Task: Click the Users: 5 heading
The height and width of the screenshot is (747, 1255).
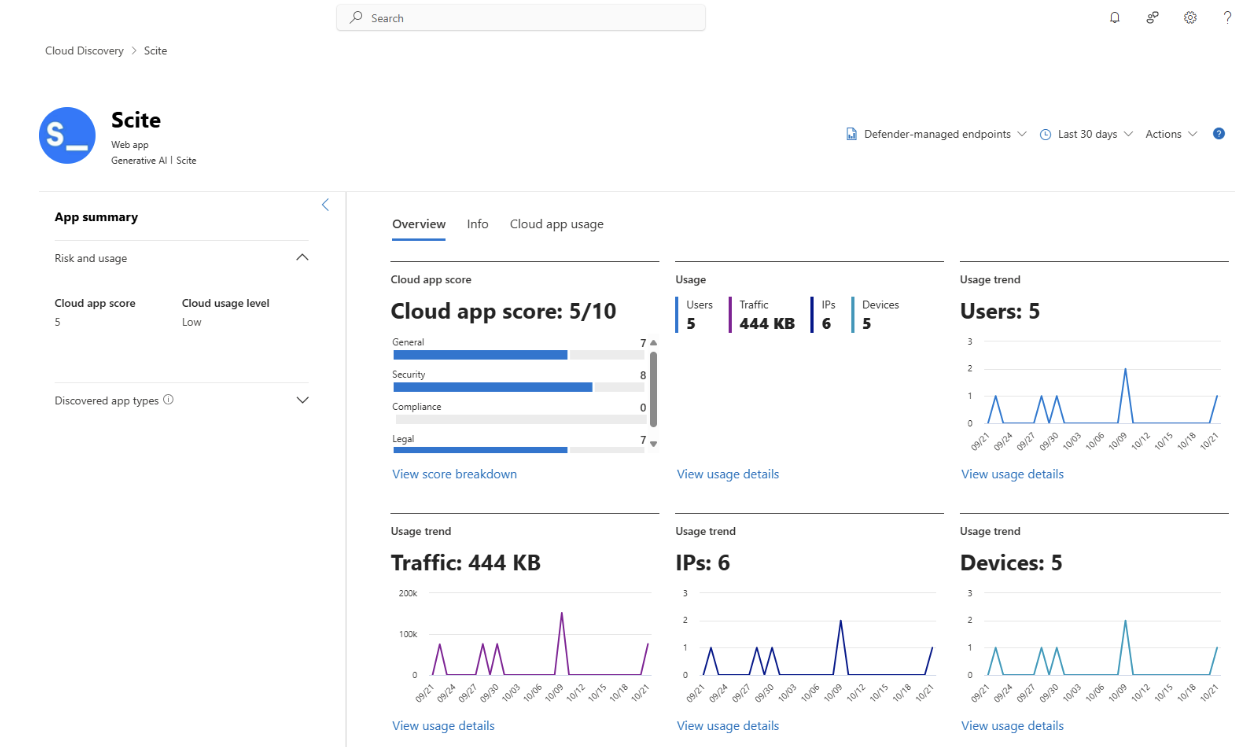Action: (x=1000, y=311)
